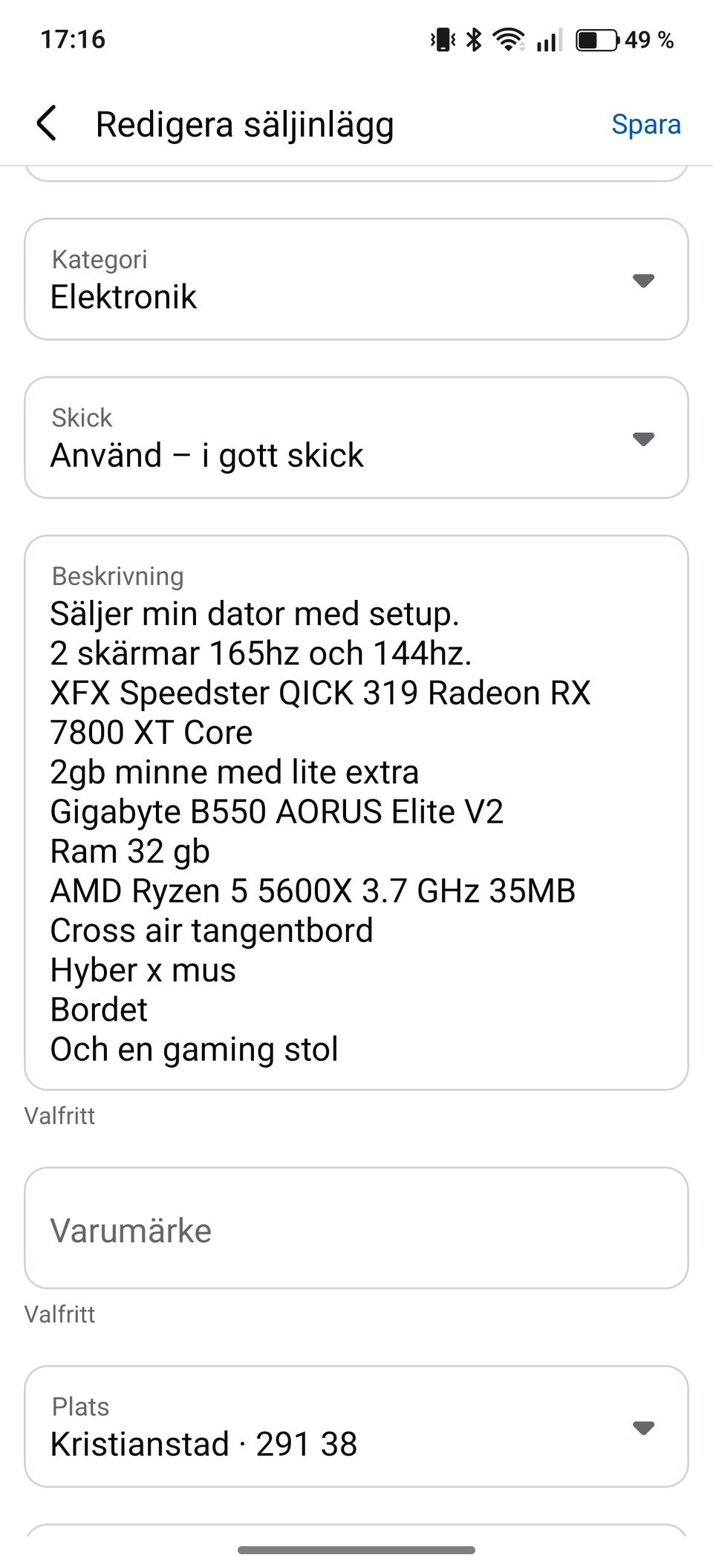Place cursor after "Och en gaming stol"
The image size is (713, 1568).
(340, 1049)
